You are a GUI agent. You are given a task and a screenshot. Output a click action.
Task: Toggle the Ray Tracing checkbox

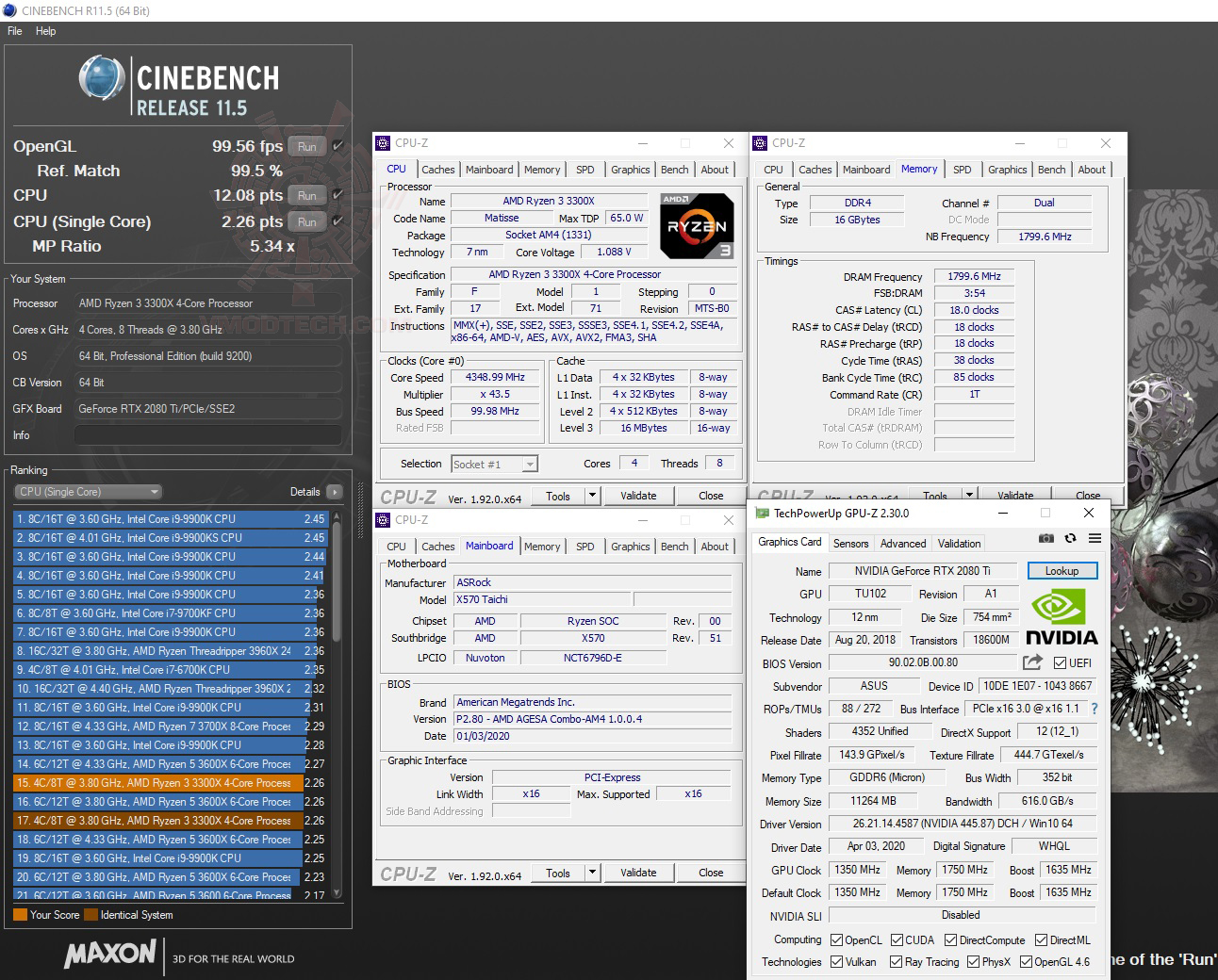click(897, 962)
